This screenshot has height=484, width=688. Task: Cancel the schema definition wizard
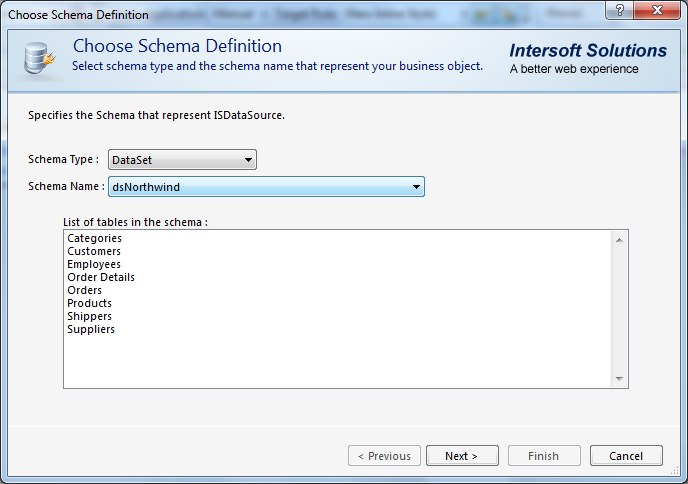(x=626, y=456)
